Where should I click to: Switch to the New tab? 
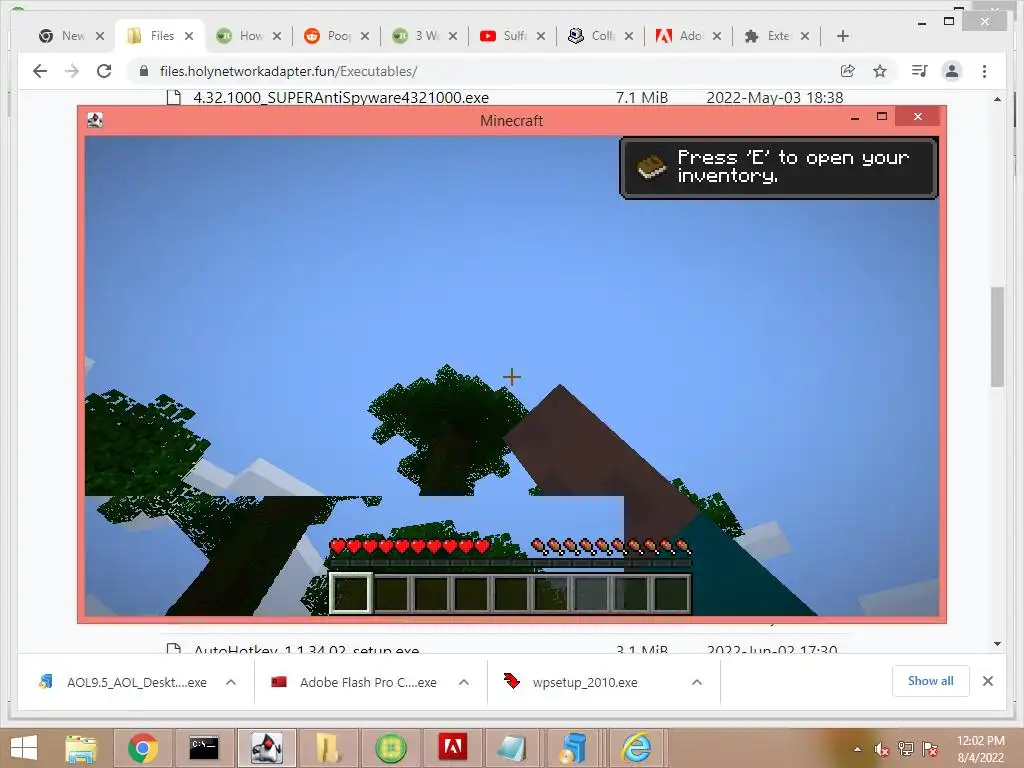pos(72,36)
